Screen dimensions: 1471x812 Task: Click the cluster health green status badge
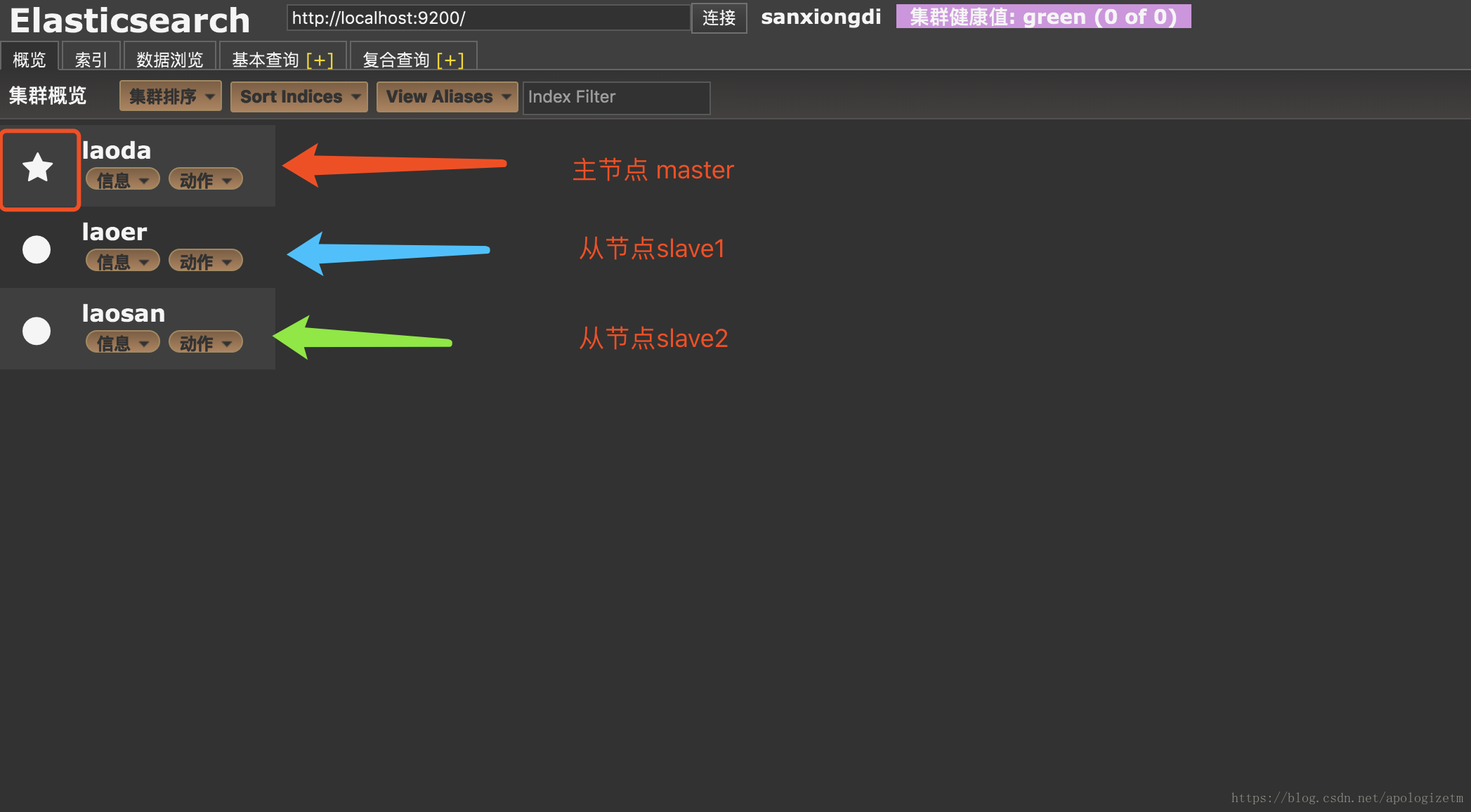(1043, 17)
